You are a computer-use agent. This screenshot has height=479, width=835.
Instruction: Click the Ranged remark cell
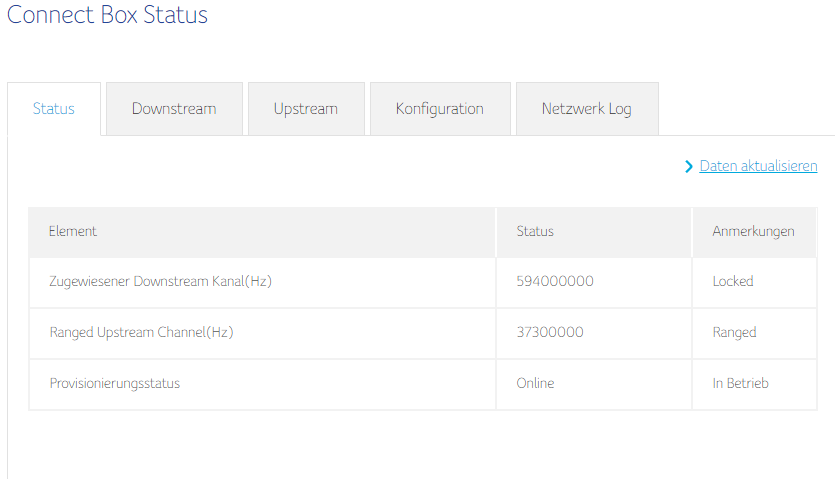pos(734,332)
